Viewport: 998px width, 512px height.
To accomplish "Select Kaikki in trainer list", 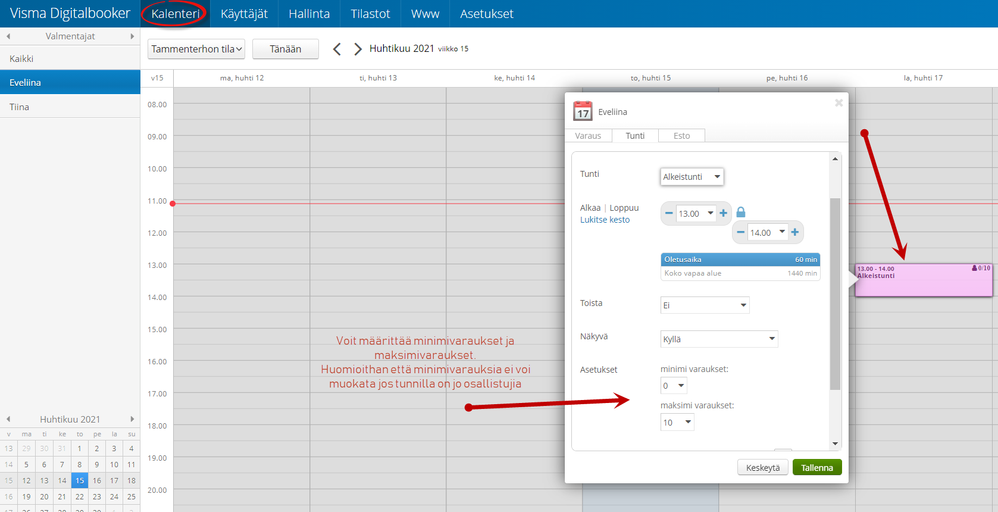I will pos(70,59).
